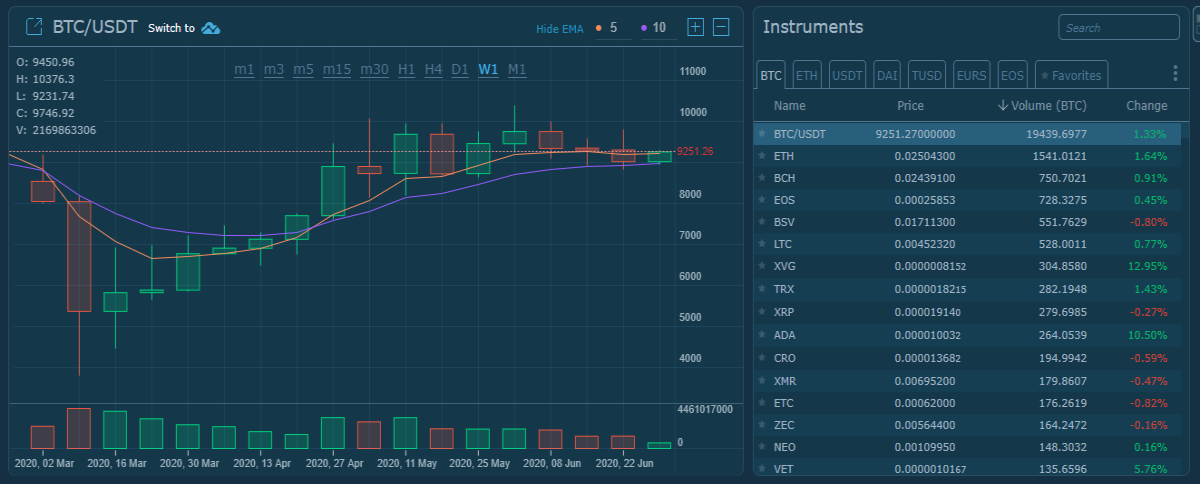Screen dimensions: 1200x484
Task: Select the H4 timeframe
Action: coord(433,70)
